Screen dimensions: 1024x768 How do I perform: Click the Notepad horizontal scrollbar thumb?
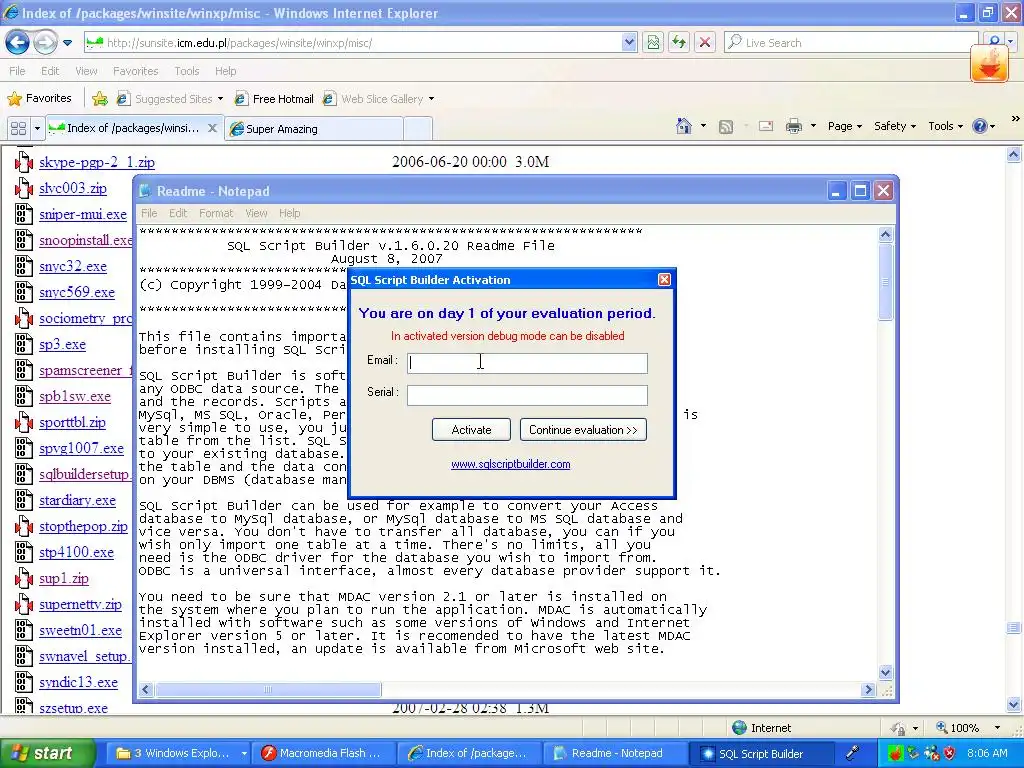pos(268,690)
